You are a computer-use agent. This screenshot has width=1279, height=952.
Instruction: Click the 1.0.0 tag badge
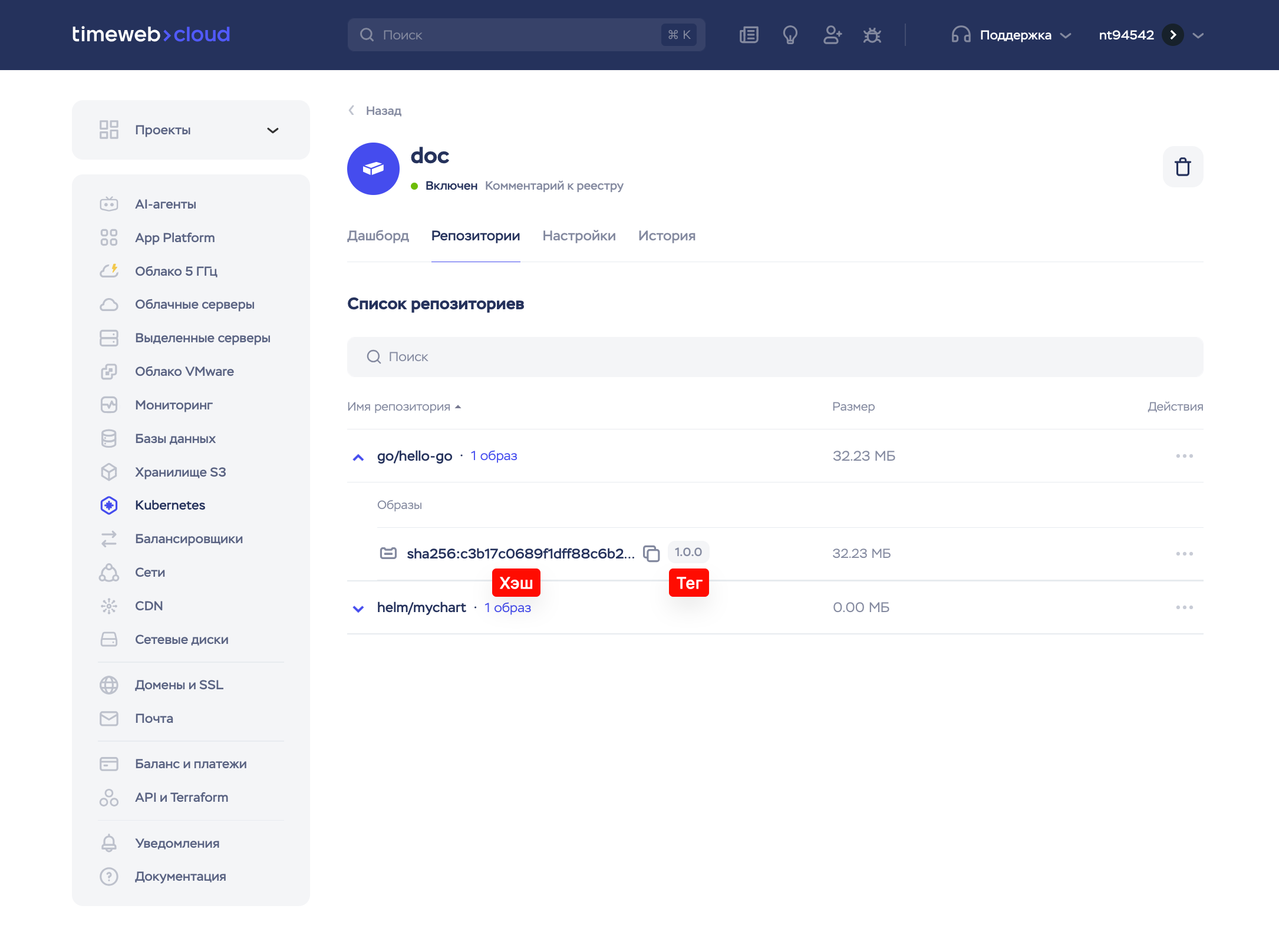tap(688, 552)
